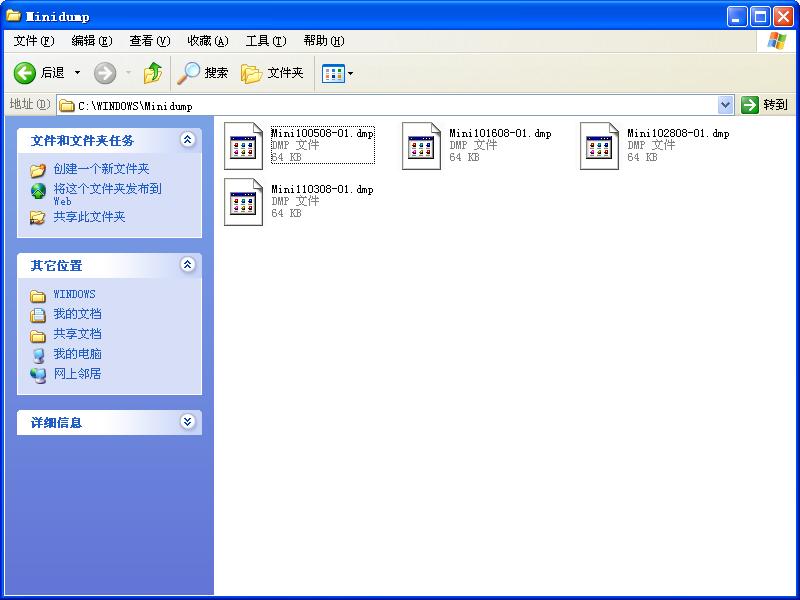The image size is (800, 600).
Task: Open the Back history dropdown arrow
Action: 78,73
